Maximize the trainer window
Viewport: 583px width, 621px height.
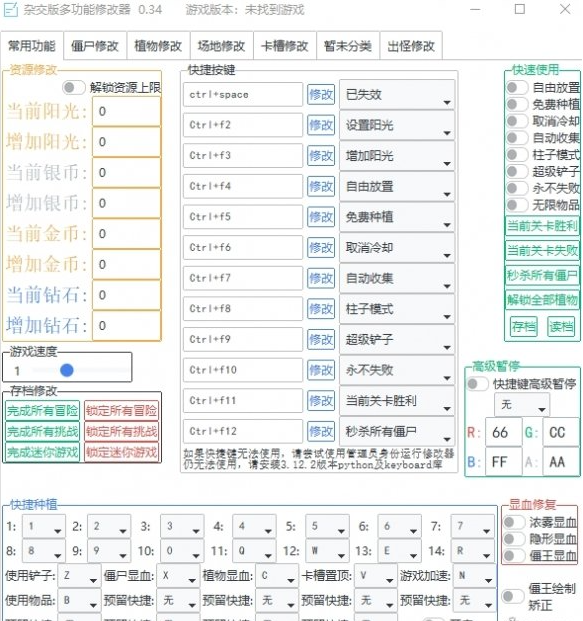pyautogui.click(x=520, y=9)
